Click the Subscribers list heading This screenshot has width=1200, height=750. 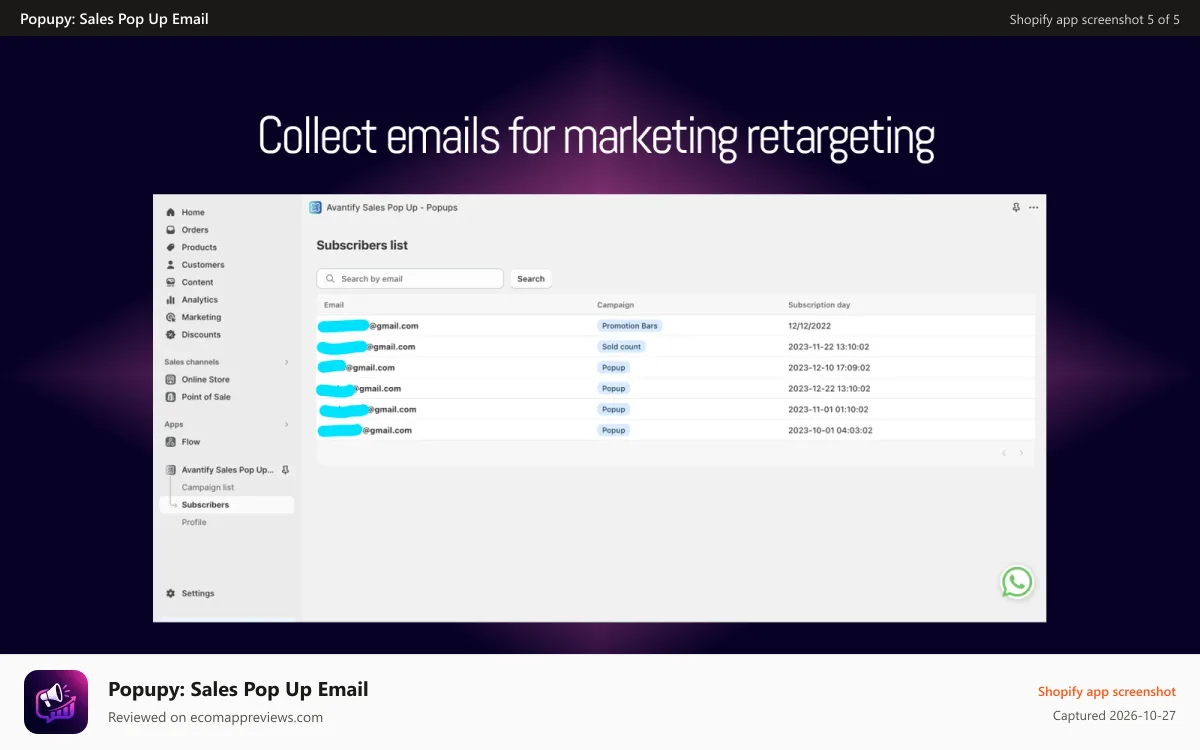(362, 245)
